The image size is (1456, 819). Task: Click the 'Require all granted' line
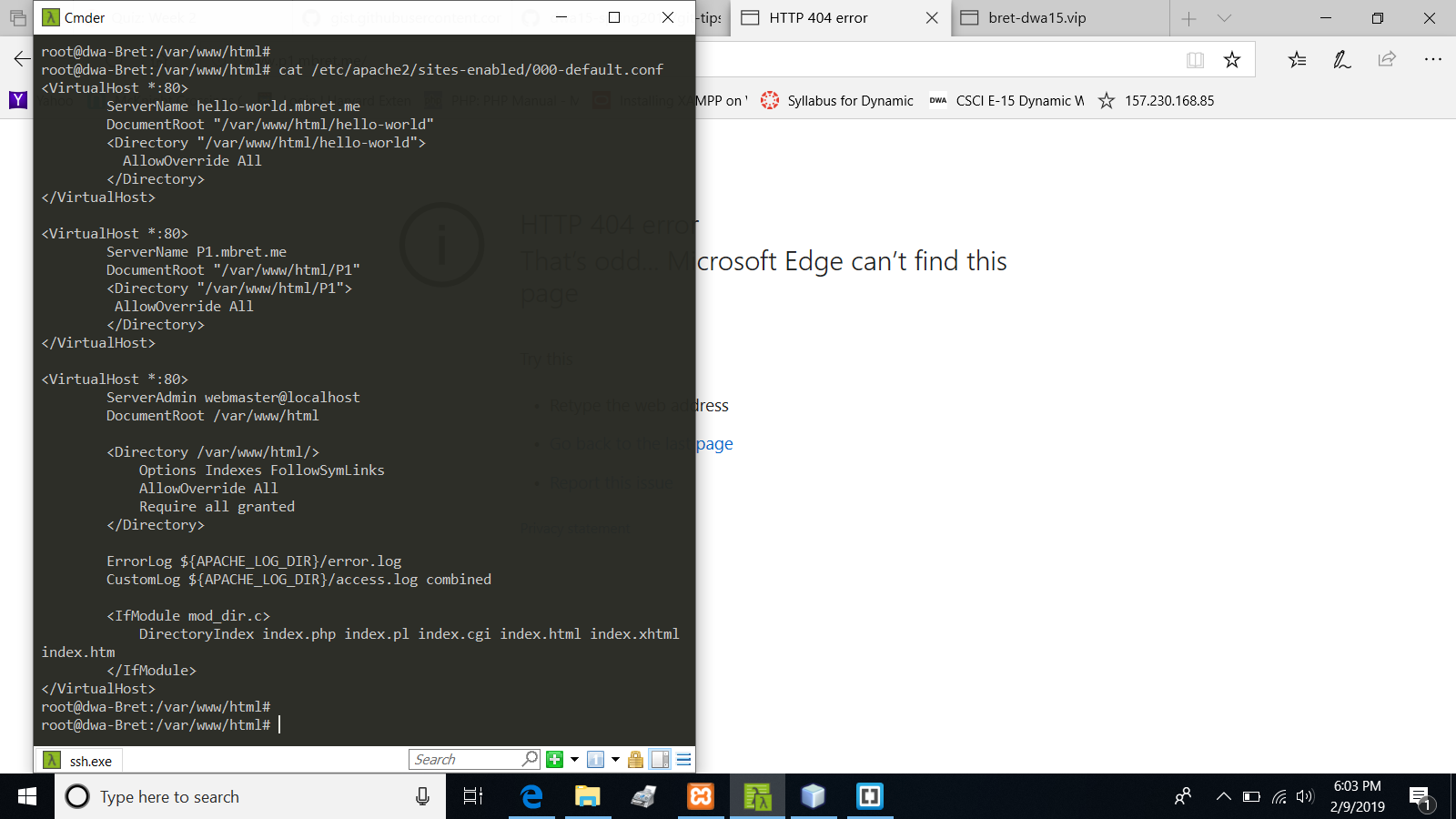point(217,507)
